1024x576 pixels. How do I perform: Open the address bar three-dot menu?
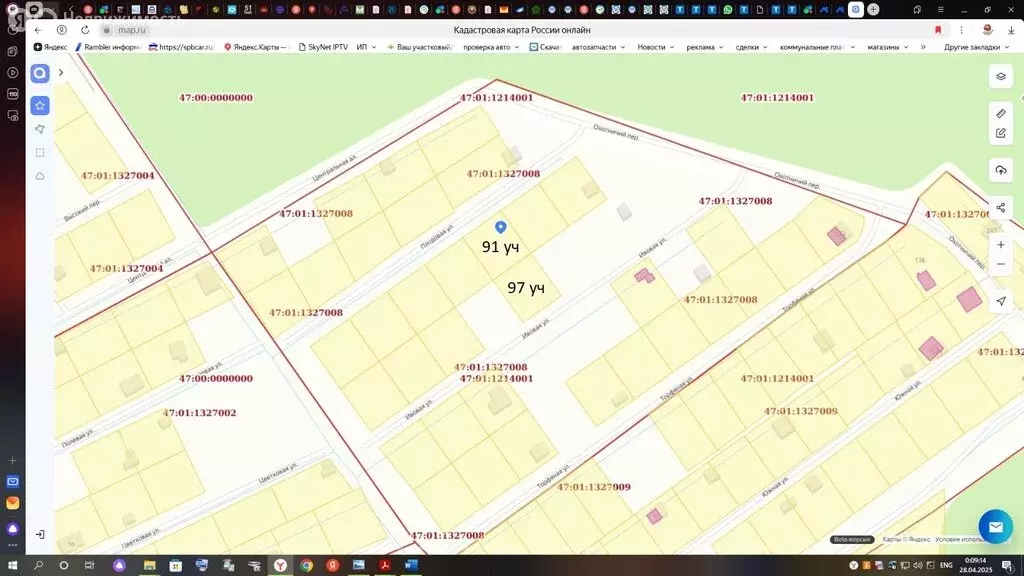click(961, 30)
